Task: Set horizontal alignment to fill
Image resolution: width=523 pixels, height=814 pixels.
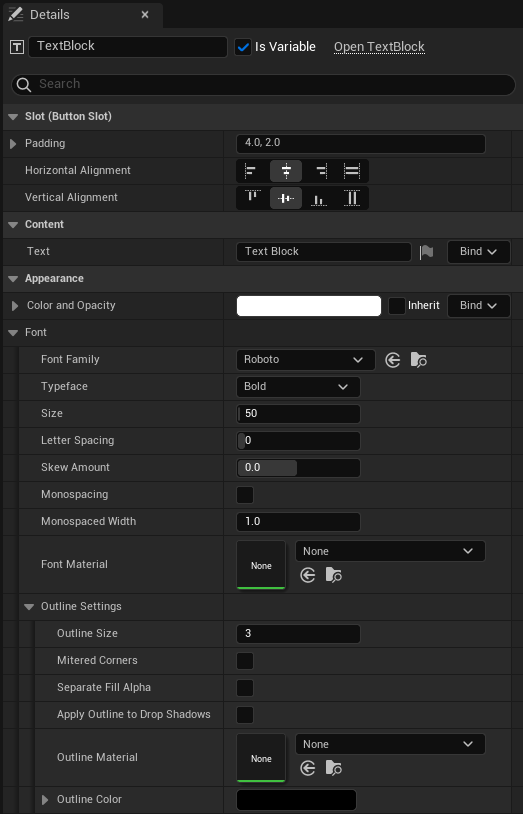Action: tap(352, 170)
